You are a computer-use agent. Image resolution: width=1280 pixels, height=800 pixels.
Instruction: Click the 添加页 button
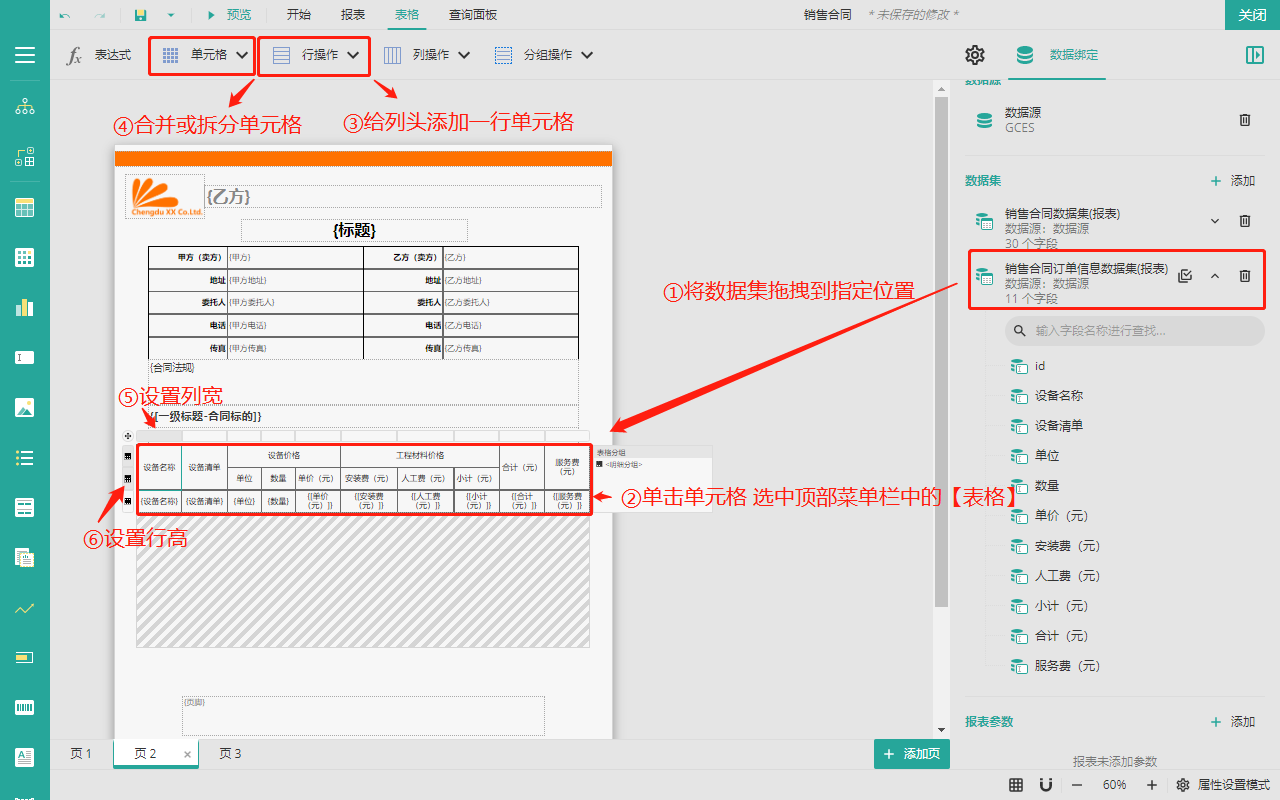(x=911, y=755)
